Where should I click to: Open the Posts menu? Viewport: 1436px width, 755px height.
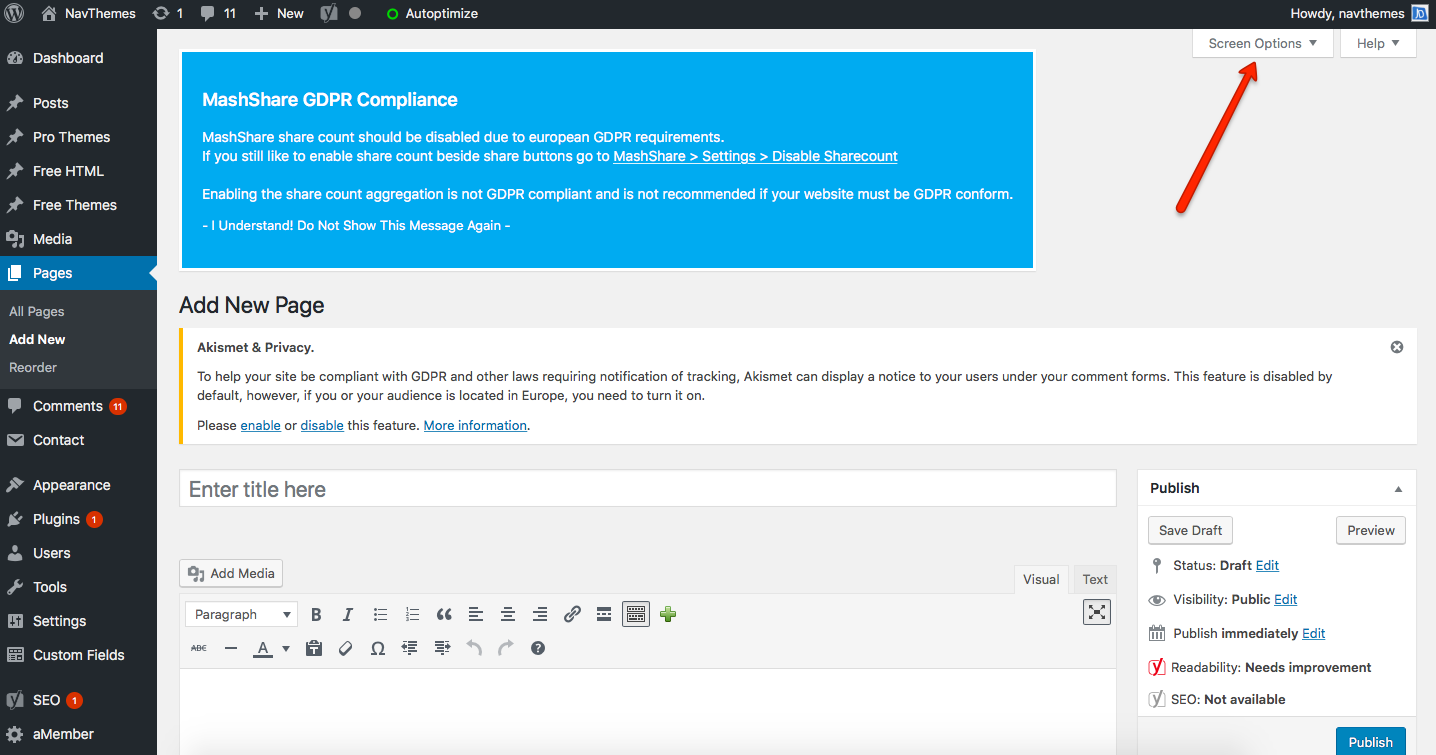78,103
